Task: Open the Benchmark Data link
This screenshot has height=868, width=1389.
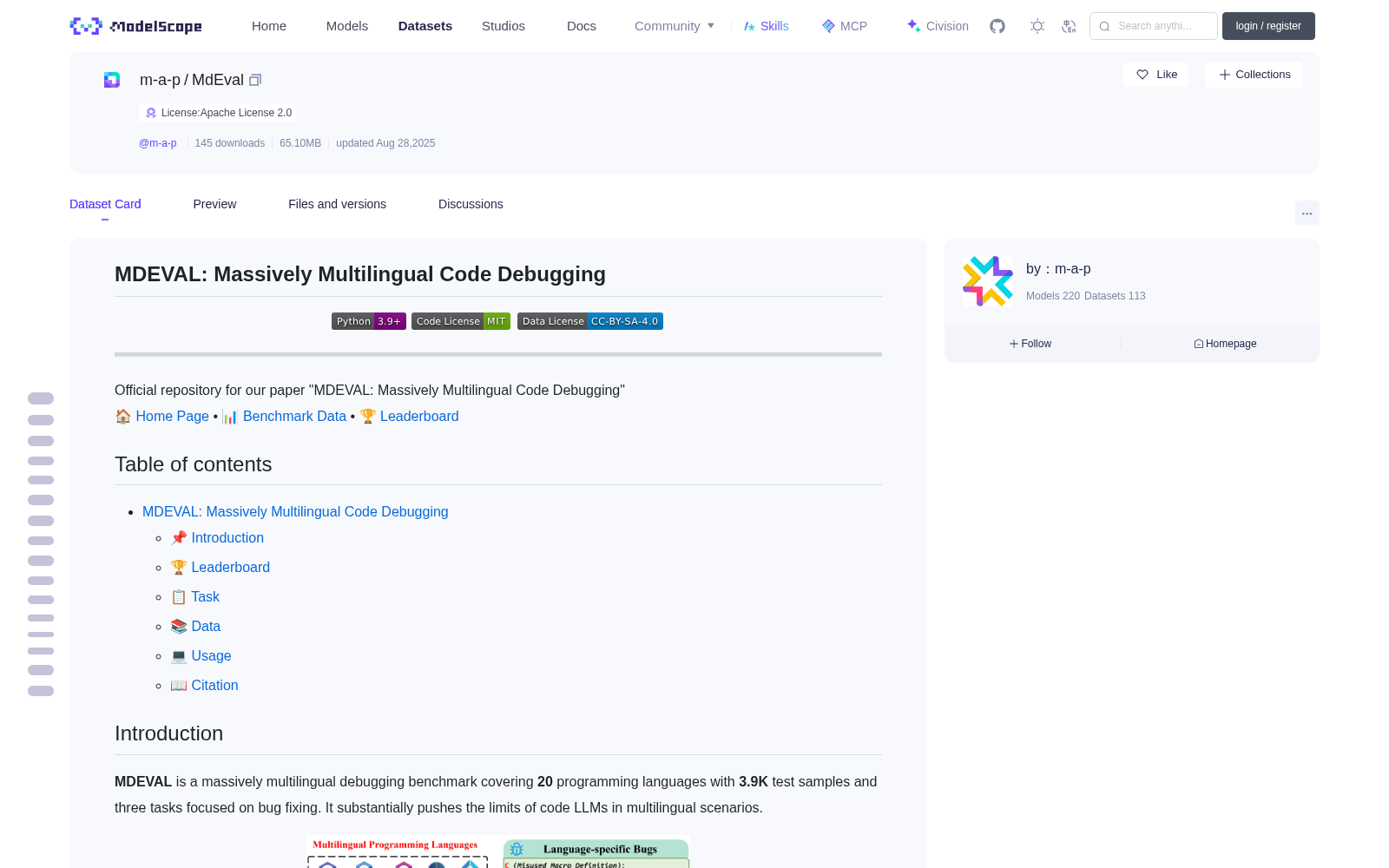Action: [x=294, y=417]
